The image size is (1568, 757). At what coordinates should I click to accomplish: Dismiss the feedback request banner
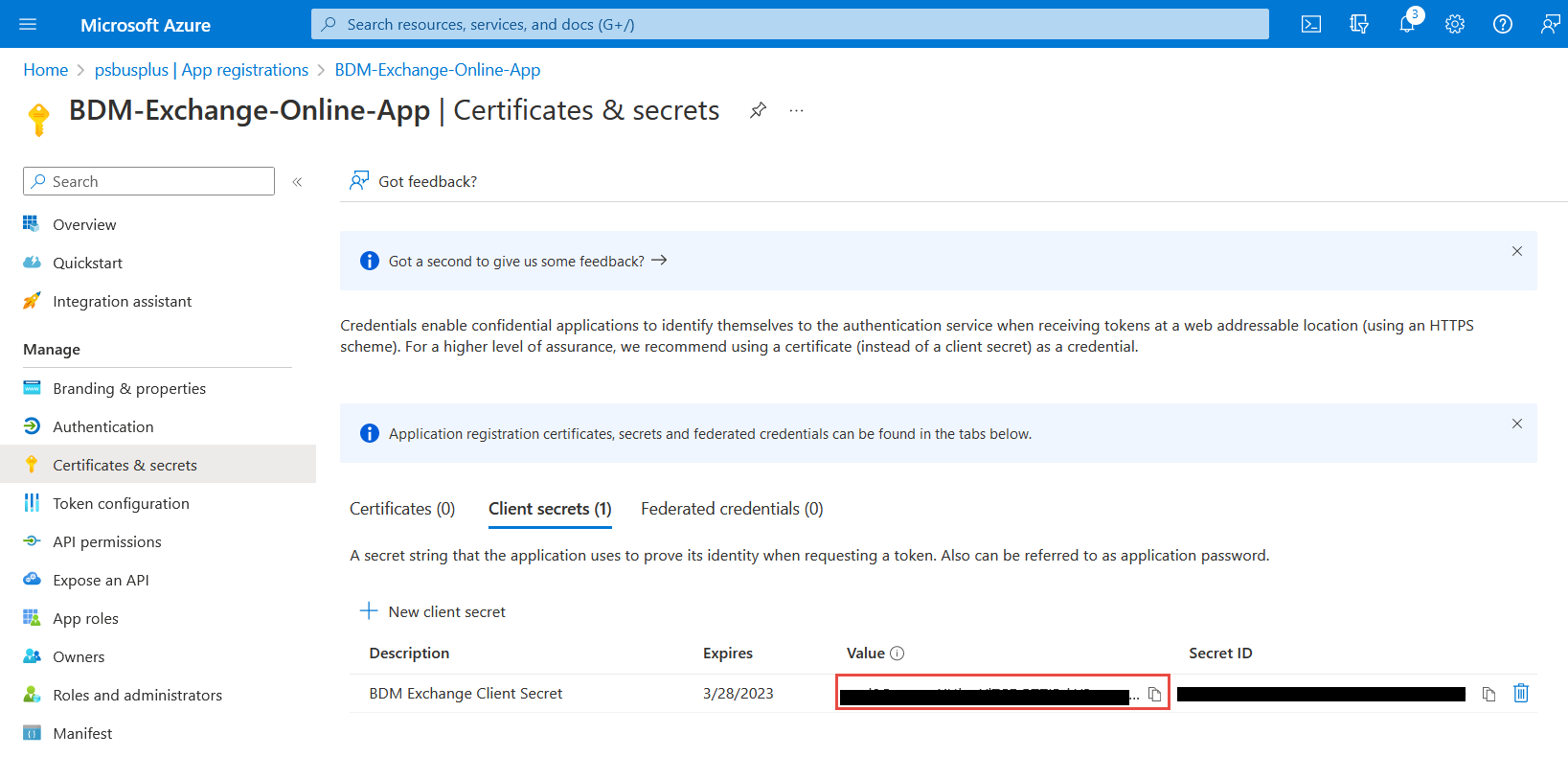1516,251
